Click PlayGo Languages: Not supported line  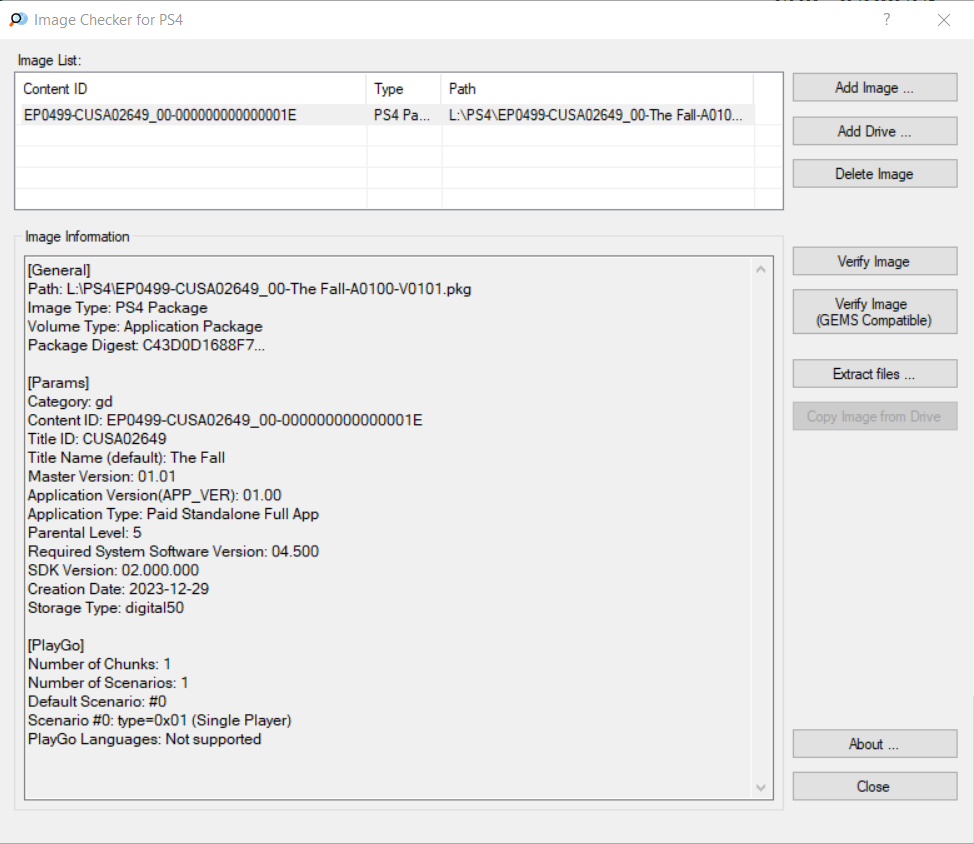pyautogui.click(x=144, y=739)
